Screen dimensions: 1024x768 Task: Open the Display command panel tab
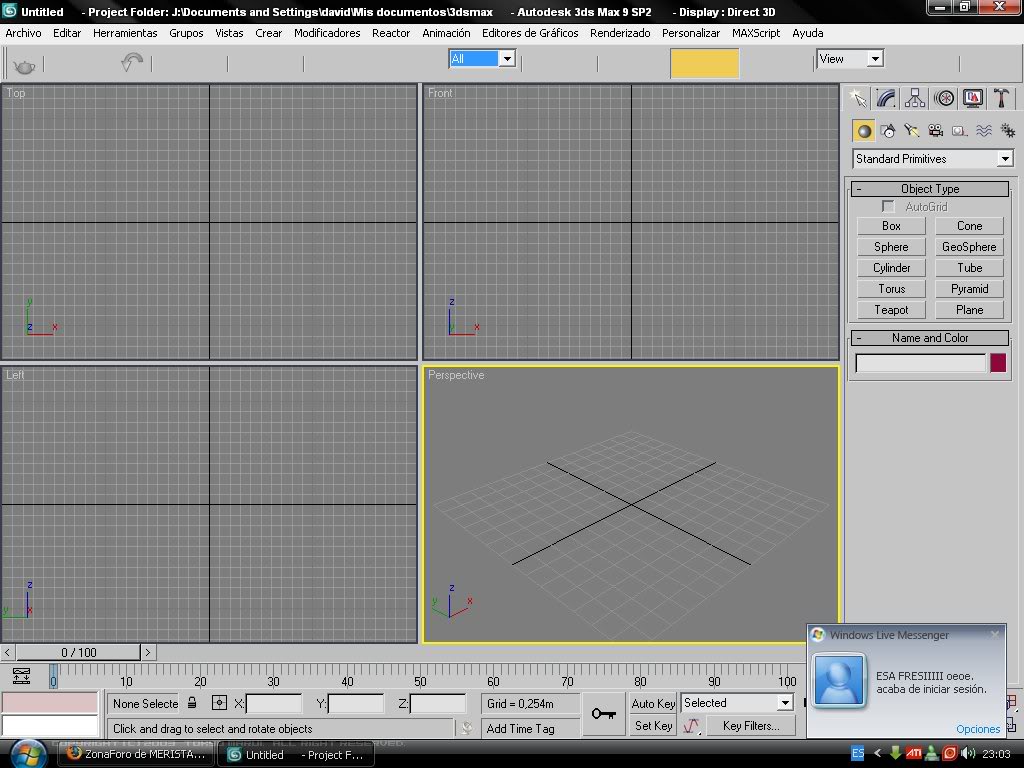972,99
